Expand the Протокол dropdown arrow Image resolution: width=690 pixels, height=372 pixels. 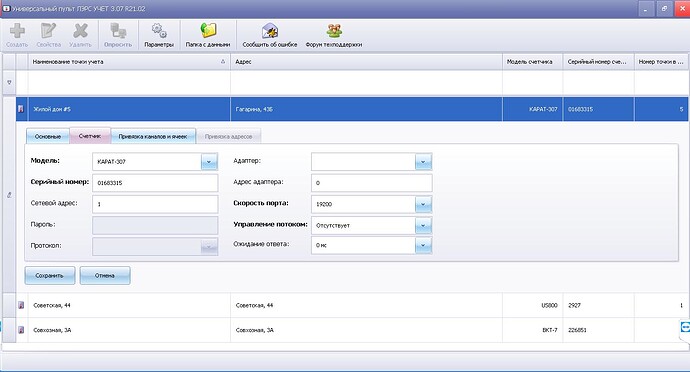coord(209,247)
